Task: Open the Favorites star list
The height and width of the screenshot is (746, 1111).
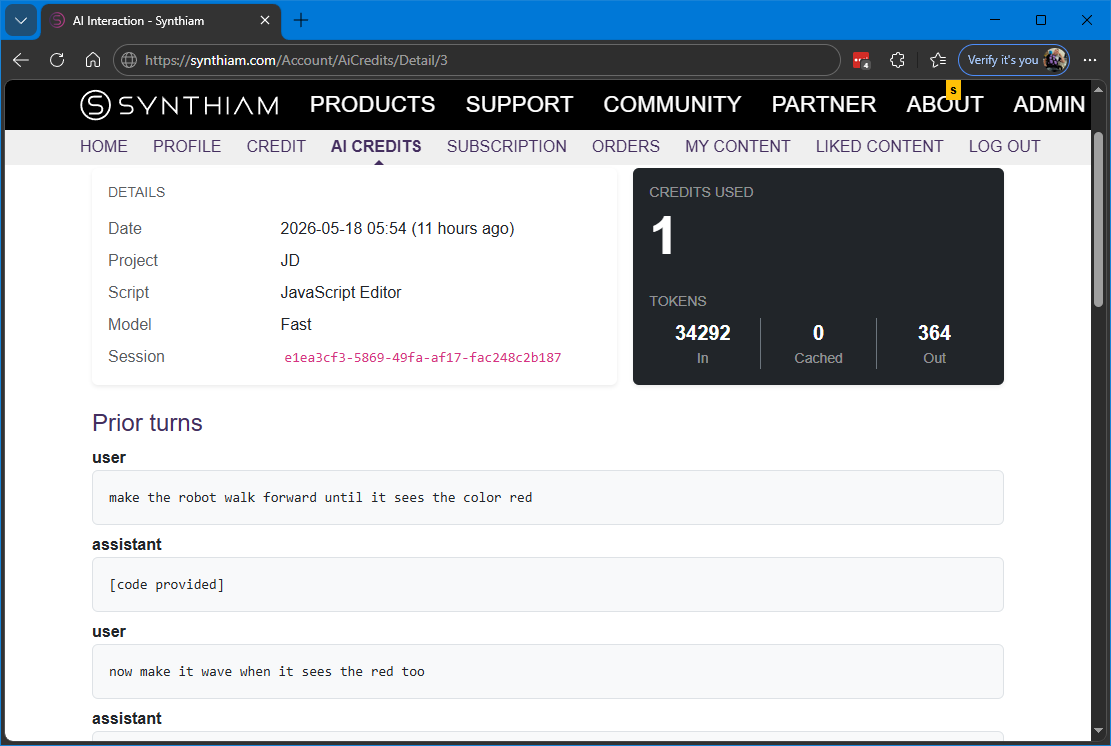Action: click(937, 60)
